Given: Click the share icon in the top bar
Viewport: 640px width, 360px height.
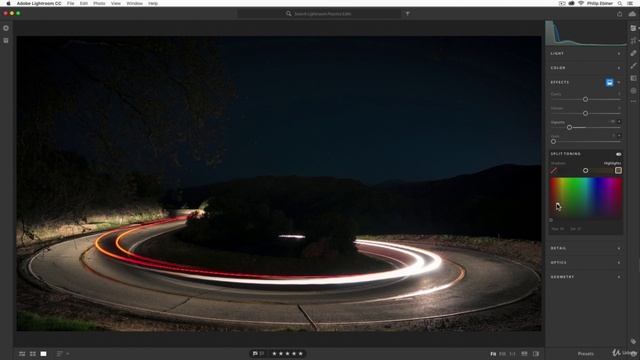Looking at the screenshot, I should (619, 14).
